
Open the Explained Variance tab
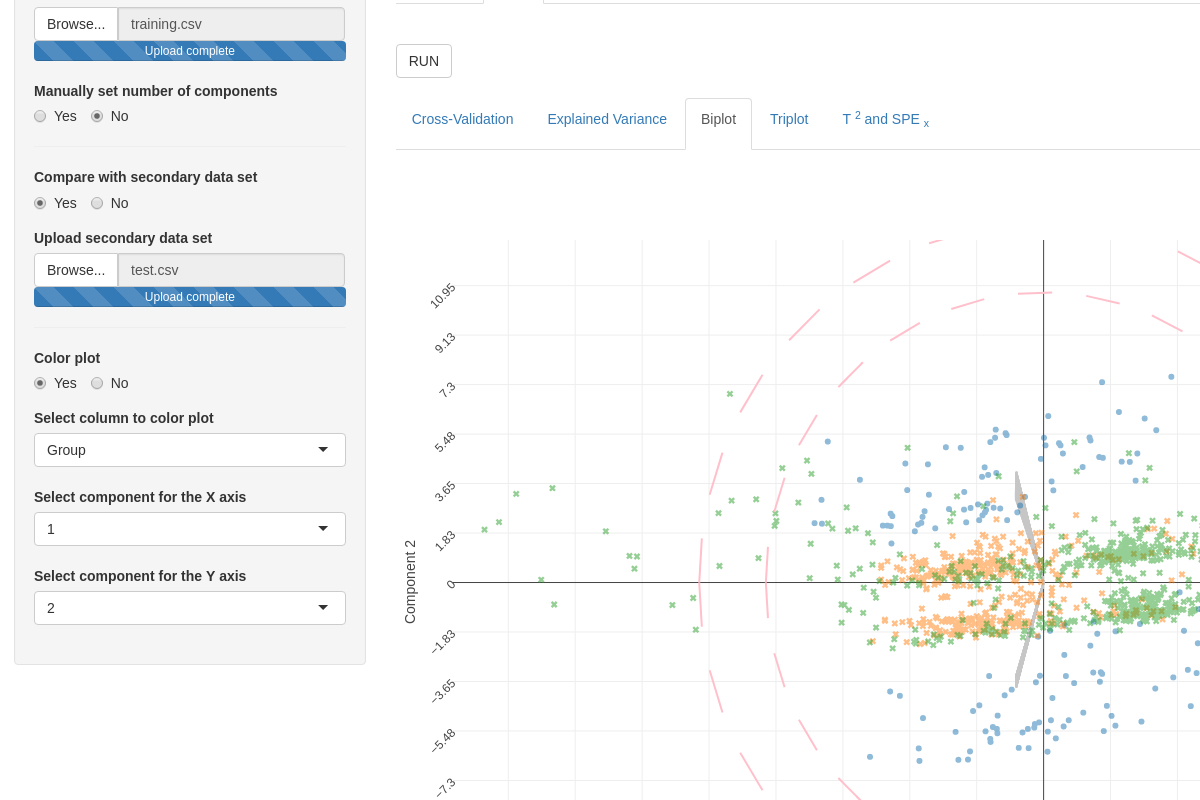pos(607,119)
